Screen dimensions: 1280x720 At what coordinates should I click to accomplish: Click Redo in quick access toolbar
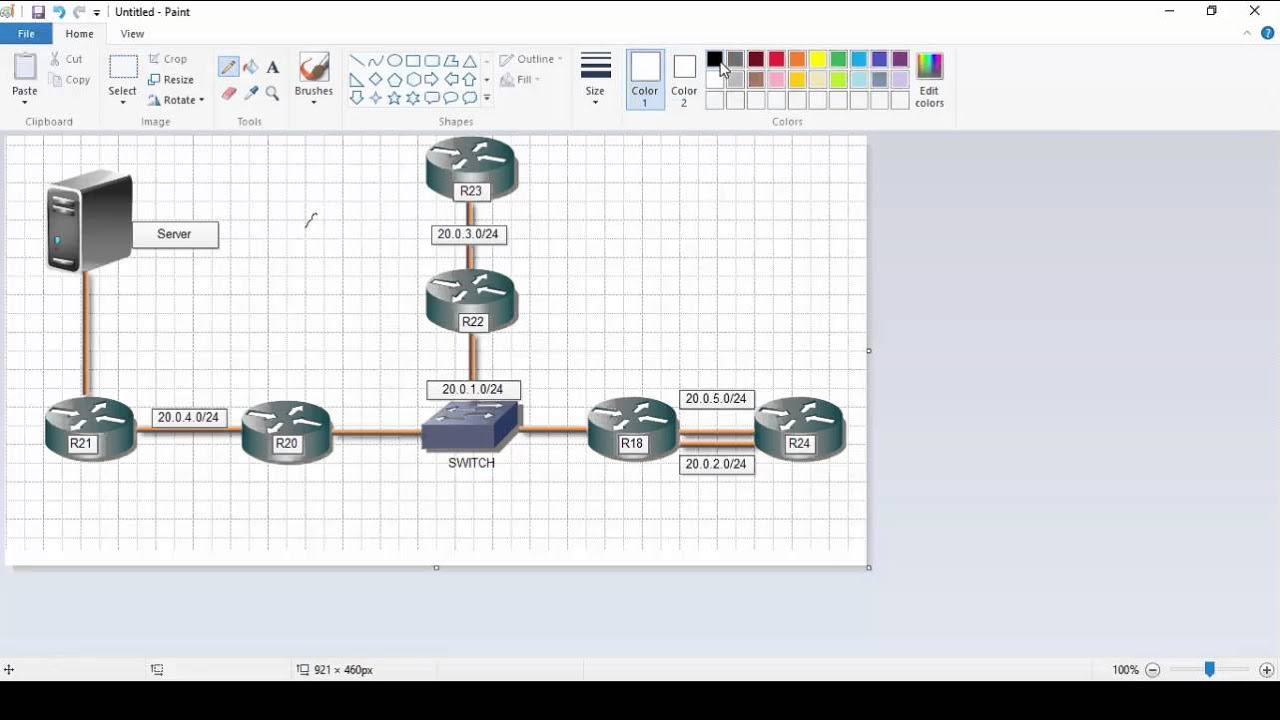point(79,12)
